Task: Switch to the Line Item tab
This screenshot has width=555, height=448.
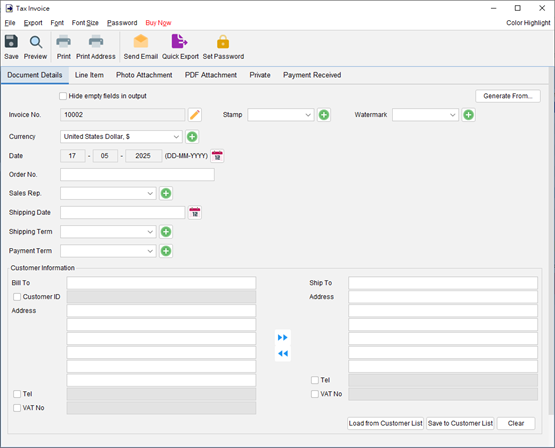Action: coord(89,75)
